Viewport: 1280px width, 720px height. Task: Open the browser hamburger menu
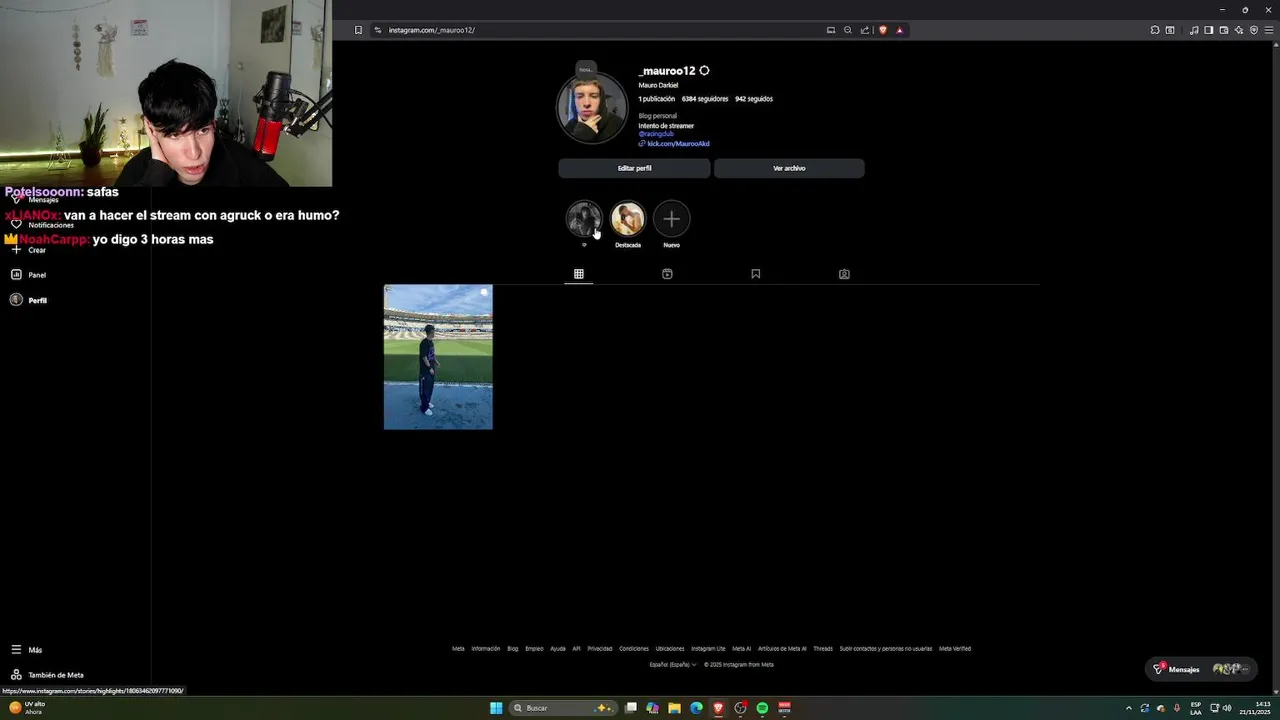[x=1269, y=30]
